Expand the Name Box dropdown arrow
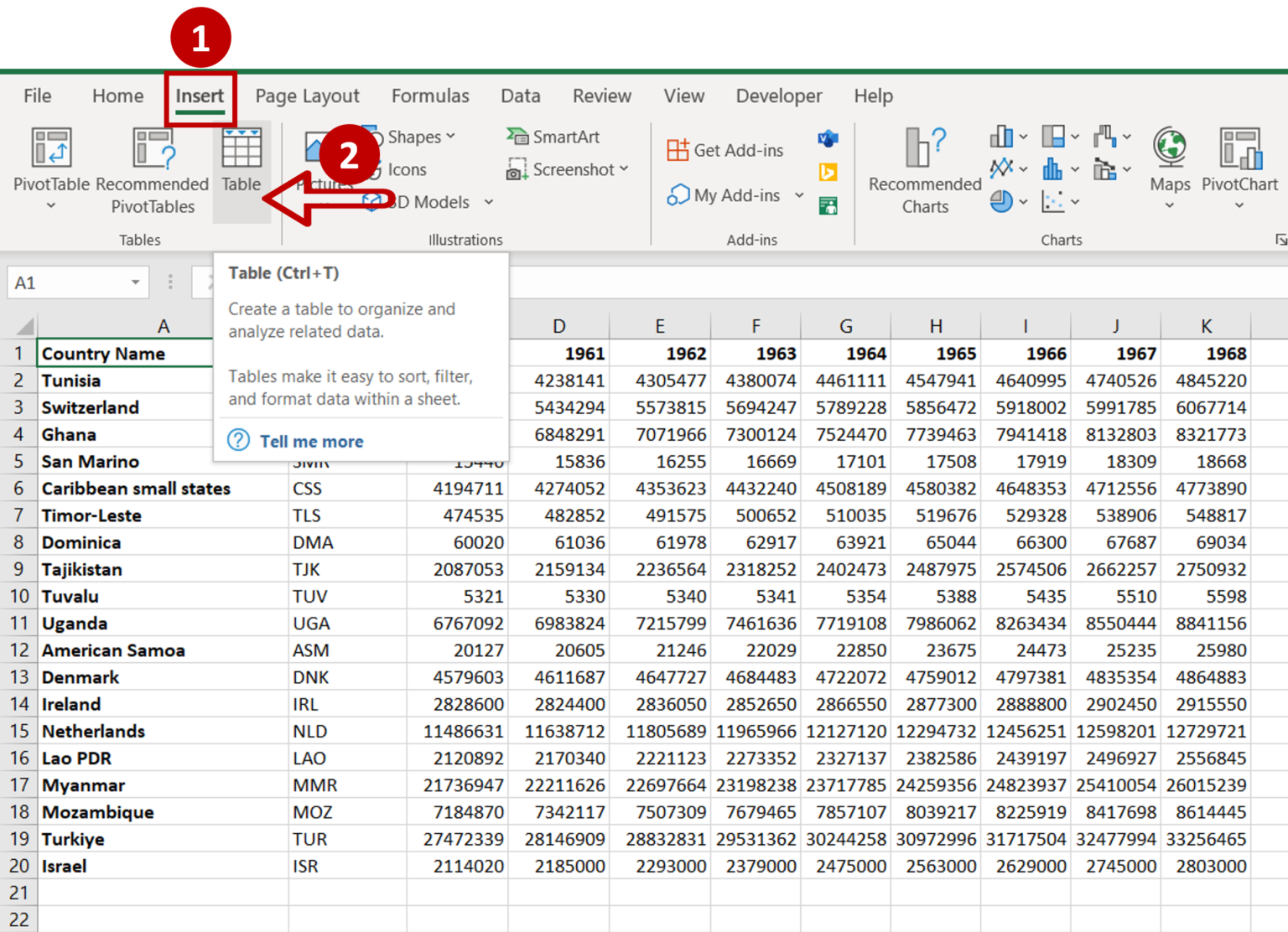 pos(135,282)
